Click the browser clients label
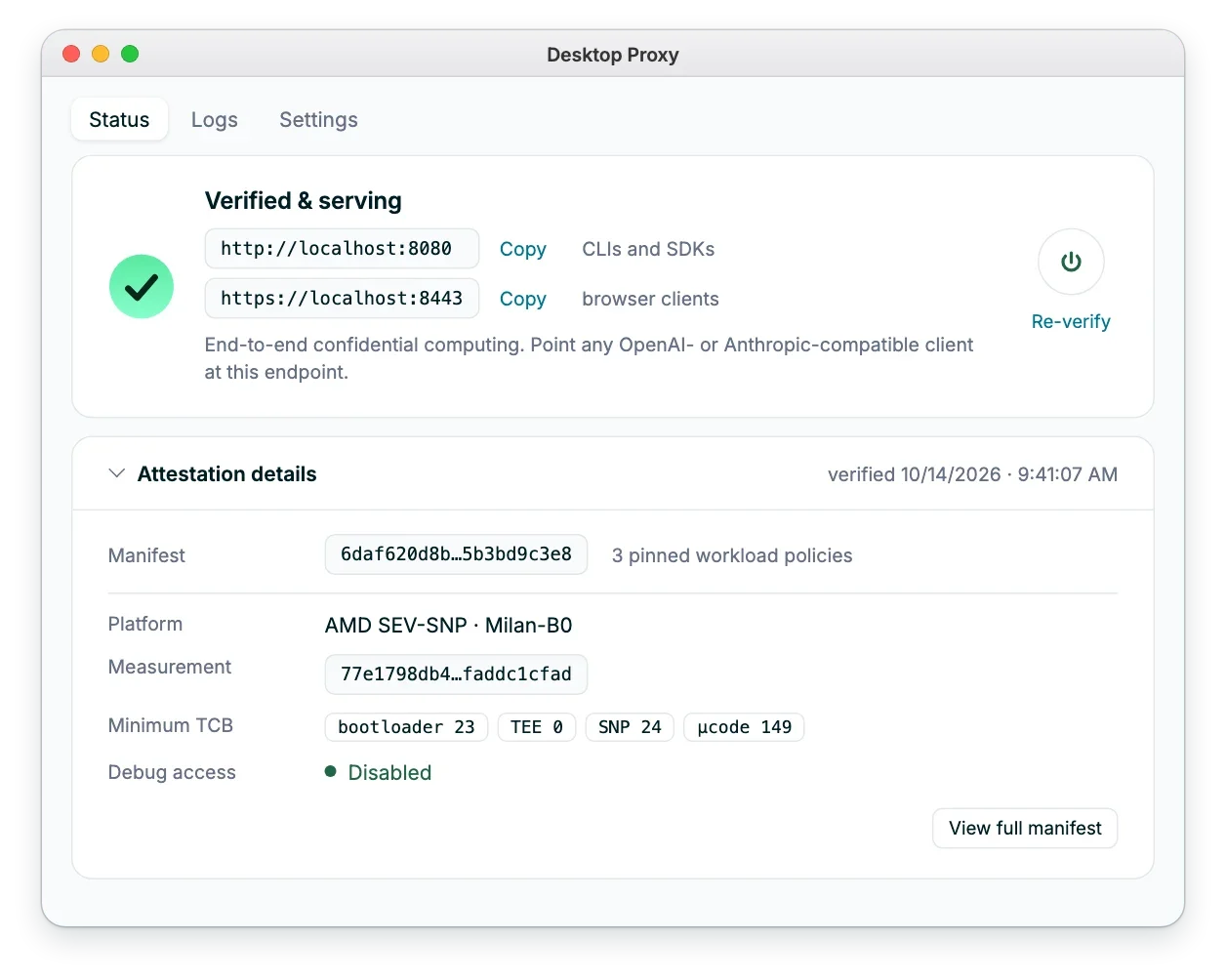The image size is (1226, 980). click(x=650, y=299)
